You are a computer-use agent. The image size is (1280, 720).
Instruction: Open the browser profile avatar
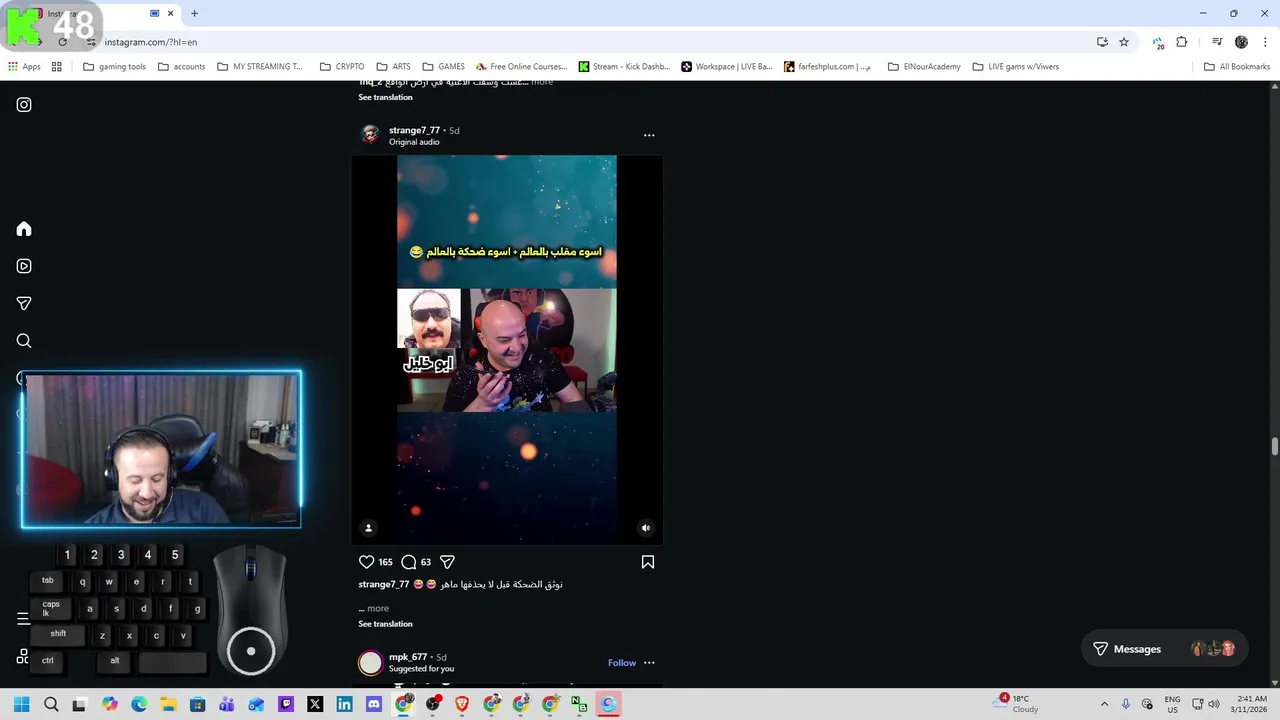click(x=1241, y=42)
